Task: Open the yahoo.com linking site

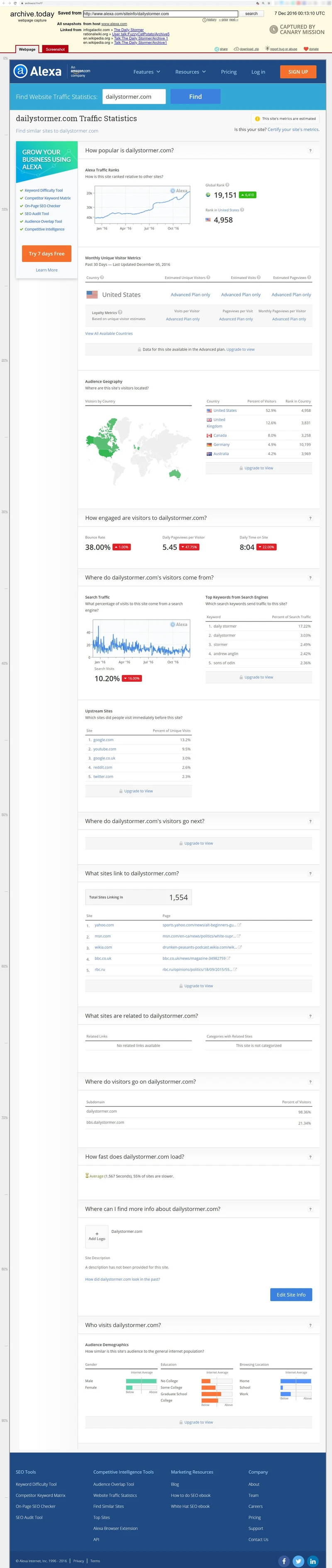Action: (x=104, y=925)
